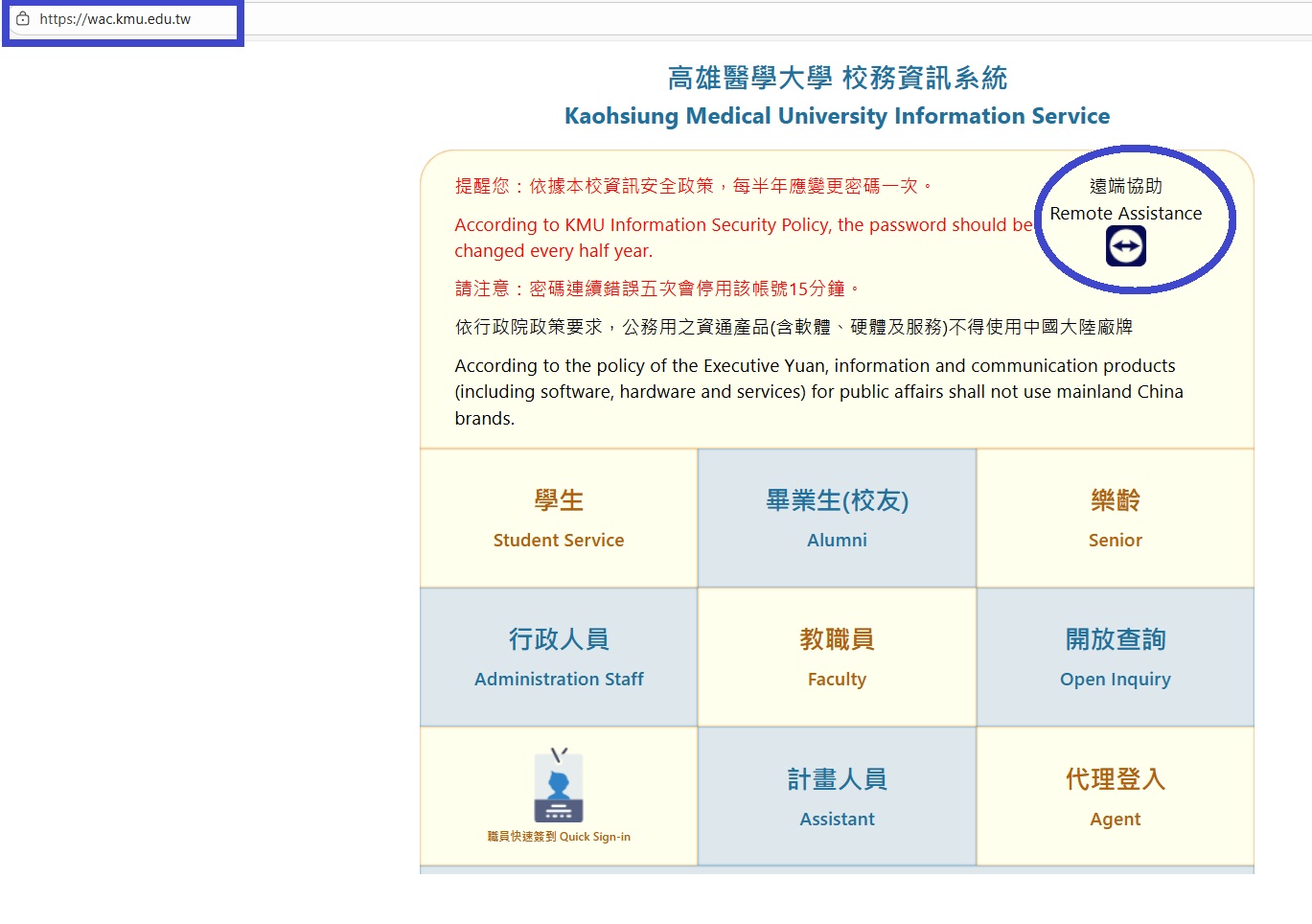Screen dimensions: 1312x924
Task: Open the Faculty login tile
Action: [837, 679]
